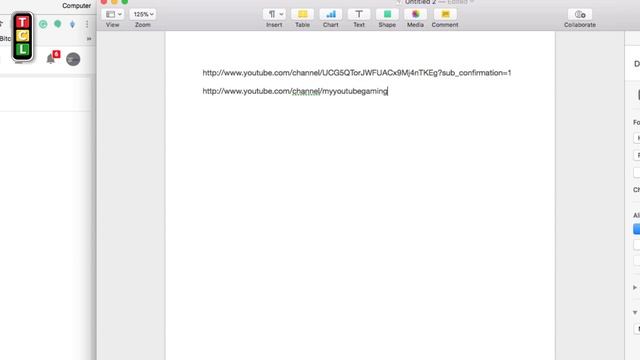640x360 pixels.
Task: Add a Text box from toolbar
Action: [359, 14]
